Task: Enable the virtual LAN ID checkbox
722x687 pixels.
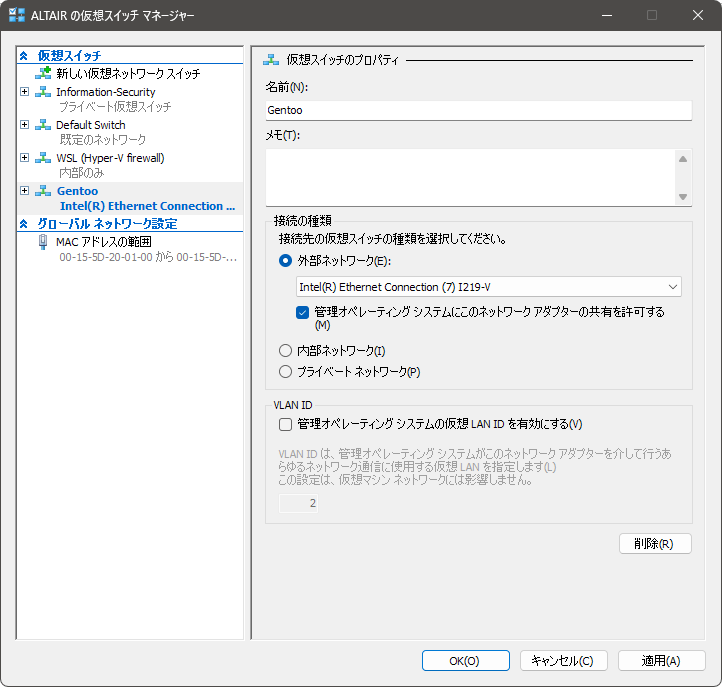Action: 285,424
